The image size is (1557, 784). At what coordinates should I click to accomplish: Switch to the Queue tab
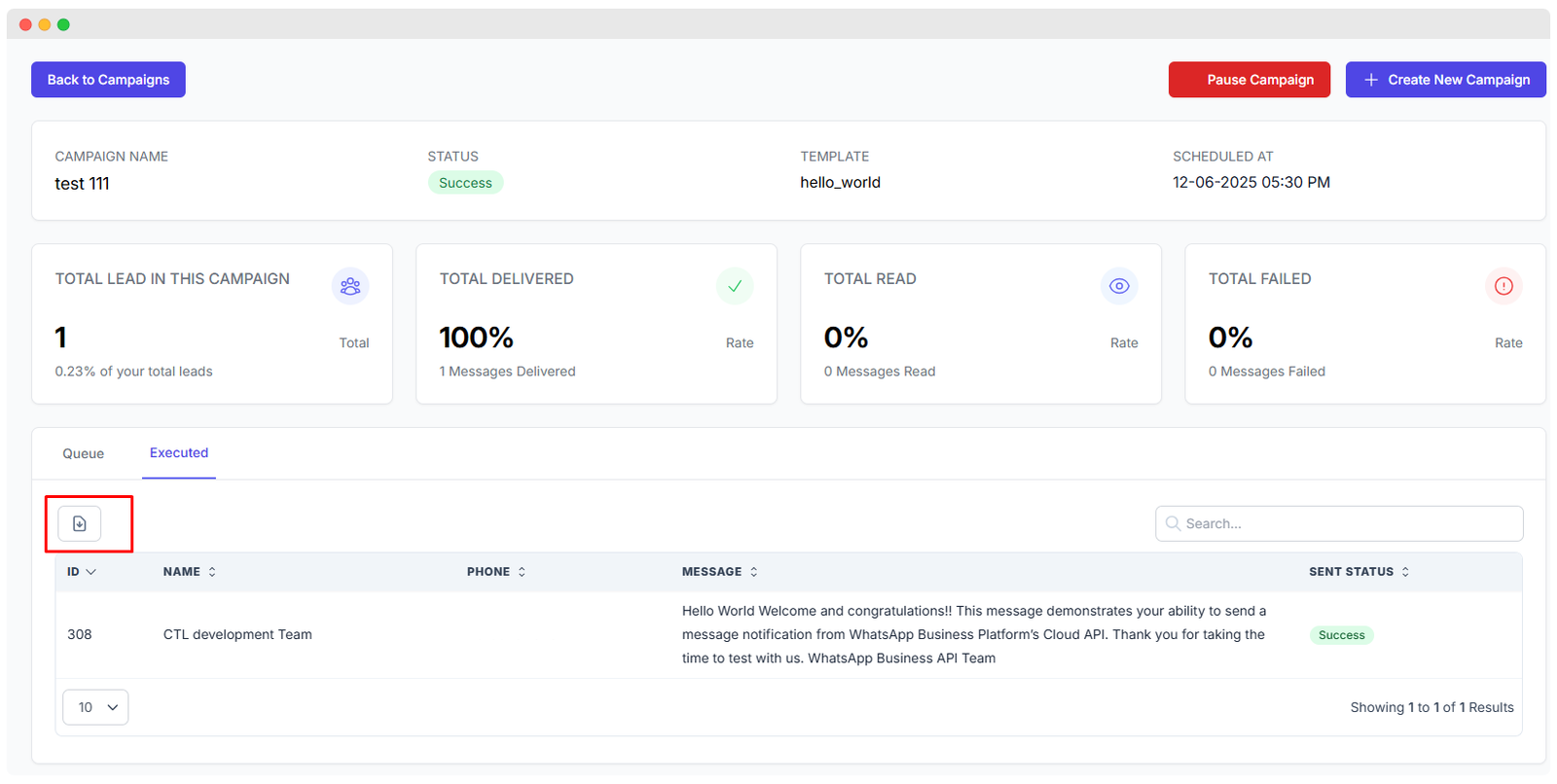click(x=84, y=453)
